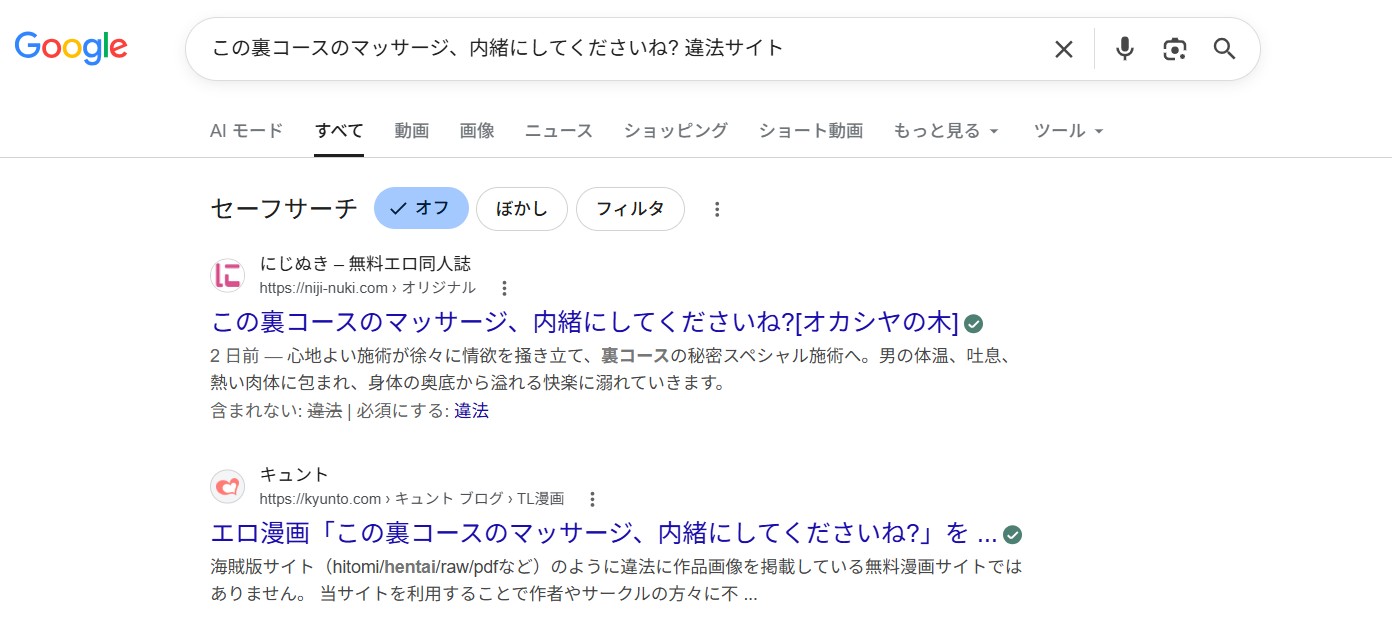Expand ツール dropdown
1392x627 pixels.
[x=1069, y=131]
